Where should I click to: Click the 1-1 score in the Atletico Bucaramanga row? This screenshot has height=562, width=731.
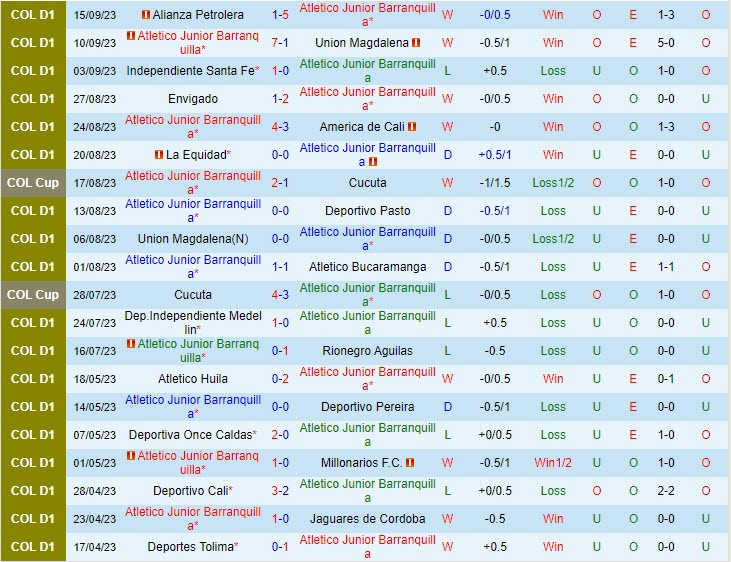(x=280, y=267)
